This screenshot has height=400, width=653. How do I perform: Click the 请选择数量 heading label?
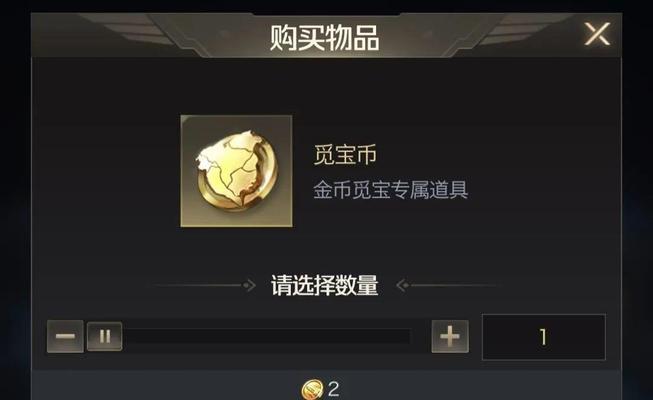(x=325, y=285)
